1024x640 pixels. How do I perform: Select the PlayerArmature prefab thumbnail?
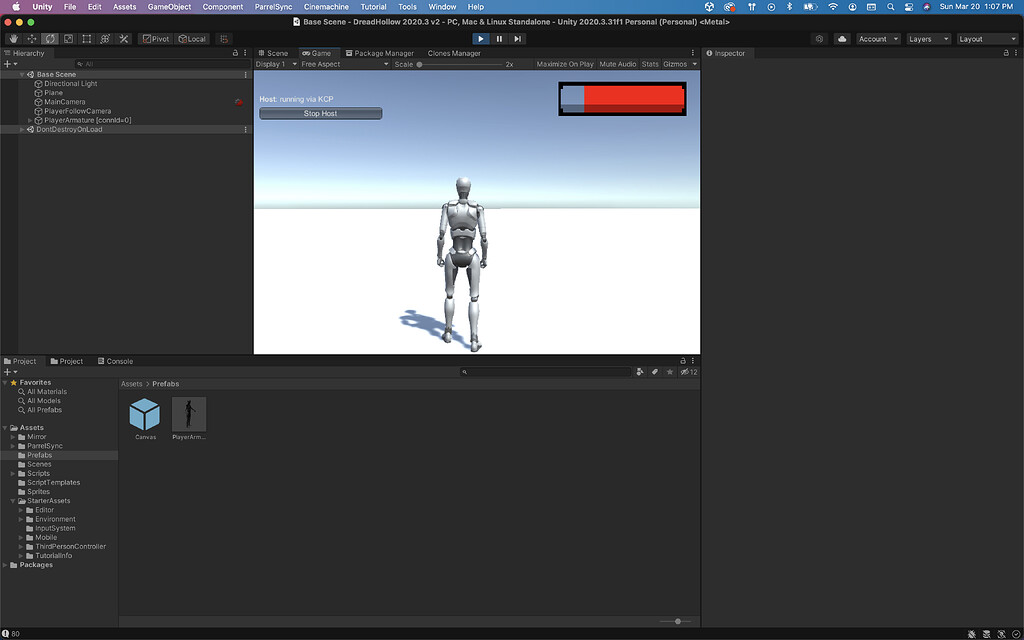pyautogui.click(x=189, y=415)
